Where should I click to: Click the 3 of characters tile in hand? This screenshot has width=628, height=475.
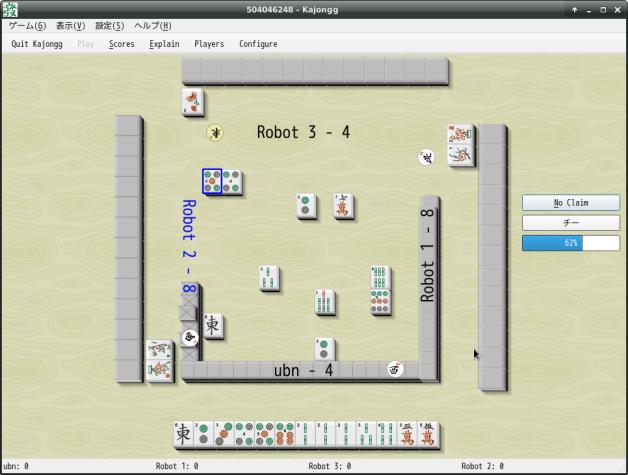click(x=408, y=434)
